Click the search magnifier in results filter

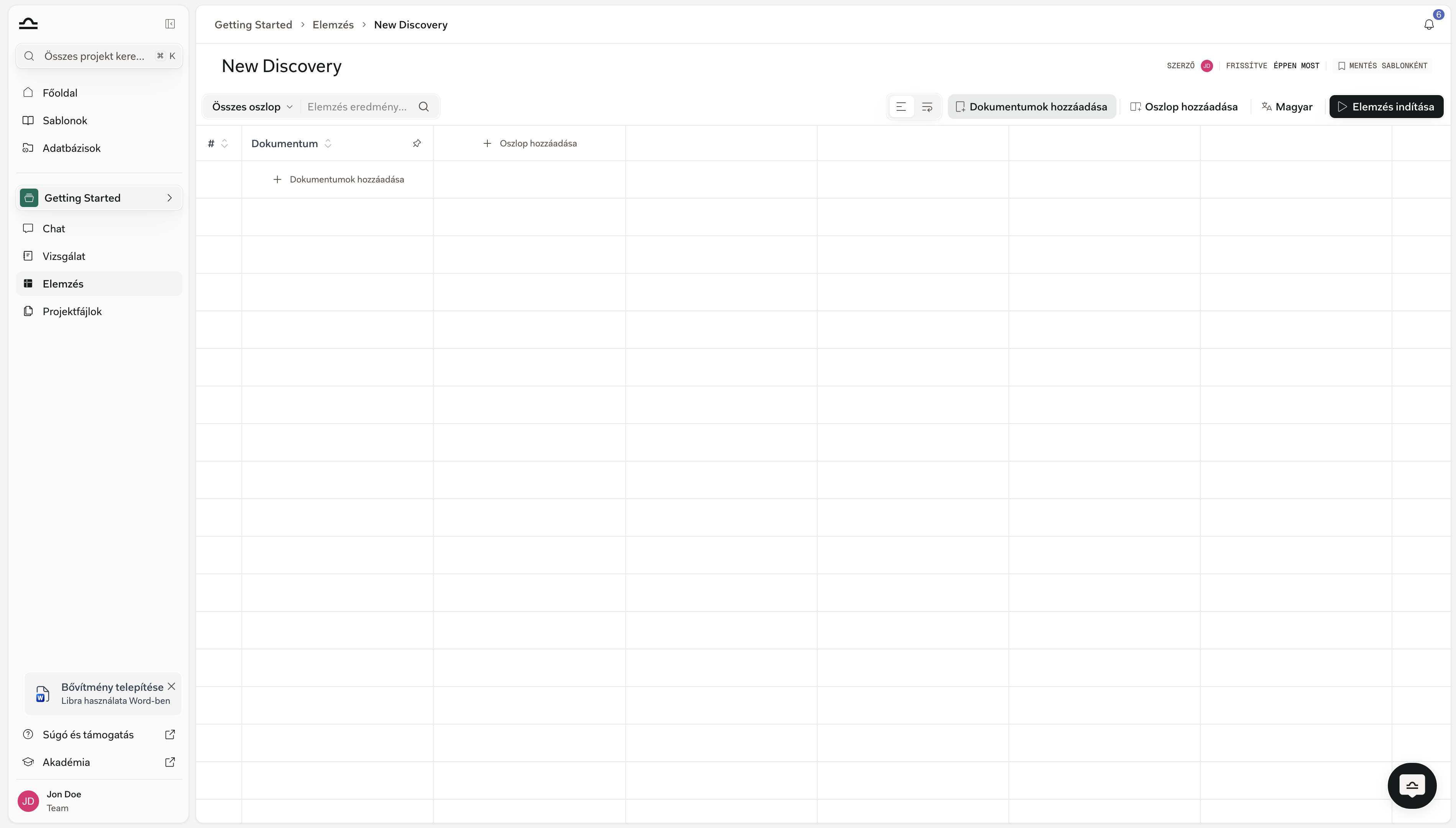coord(423,107)
